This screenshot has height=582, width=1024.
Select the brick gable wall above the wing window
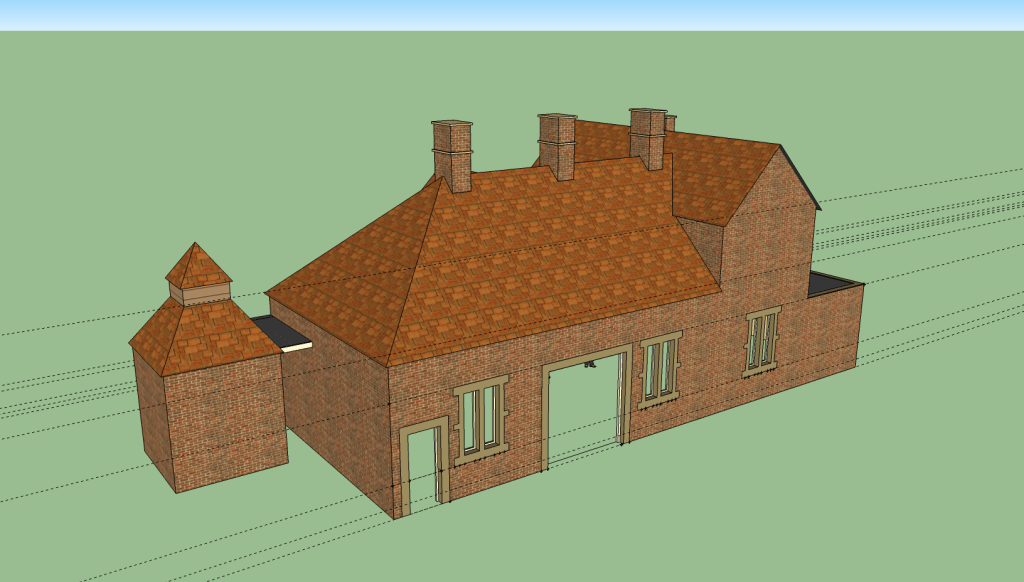pyautogui.click(x=765, y=240)
